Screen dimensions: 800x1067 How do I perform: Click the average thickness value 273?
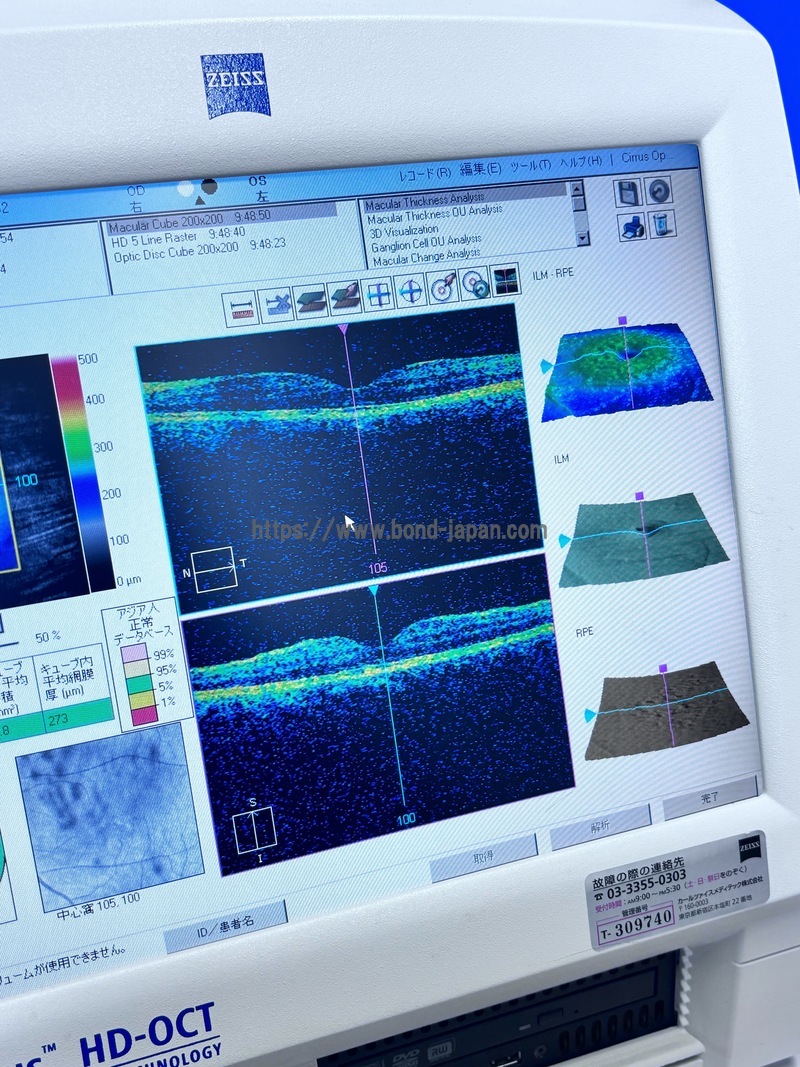click(x=59, y=719)
